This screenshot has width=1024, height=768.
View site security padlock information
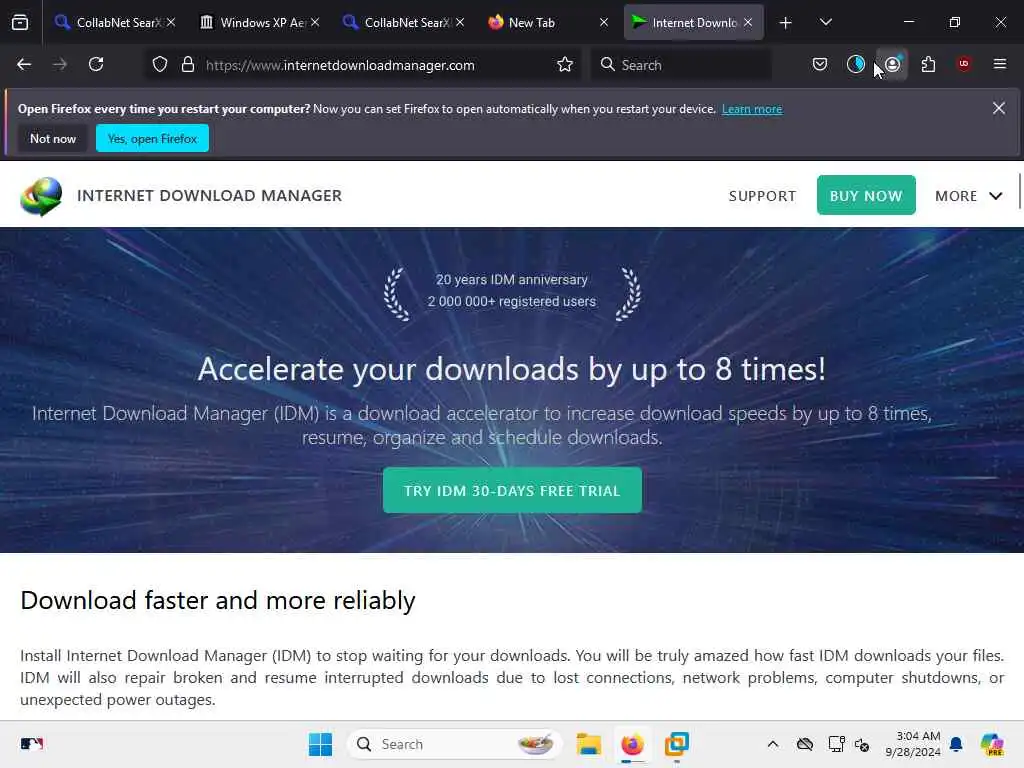click(188, 65)
